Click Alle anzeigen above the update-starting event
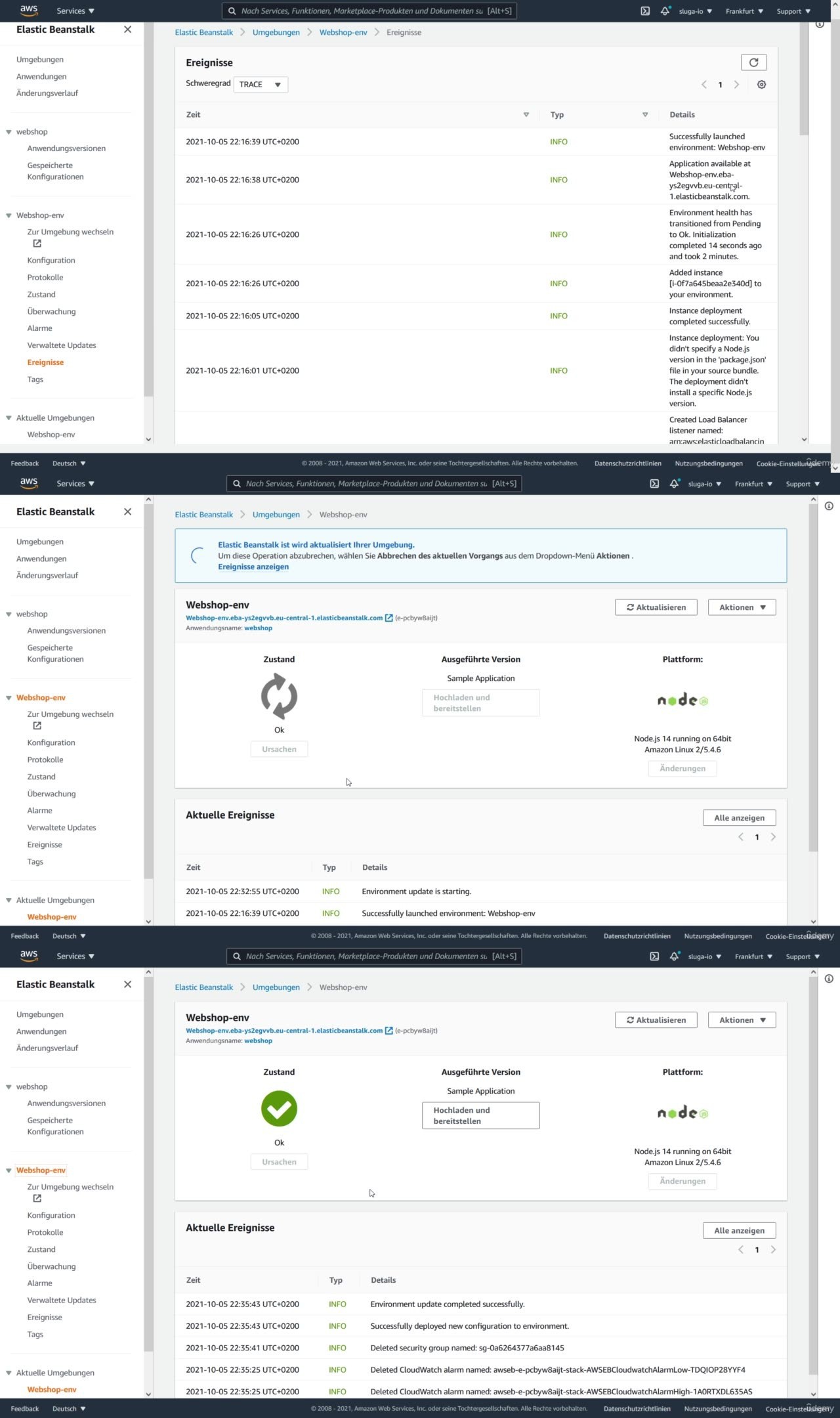 [739, 818]
